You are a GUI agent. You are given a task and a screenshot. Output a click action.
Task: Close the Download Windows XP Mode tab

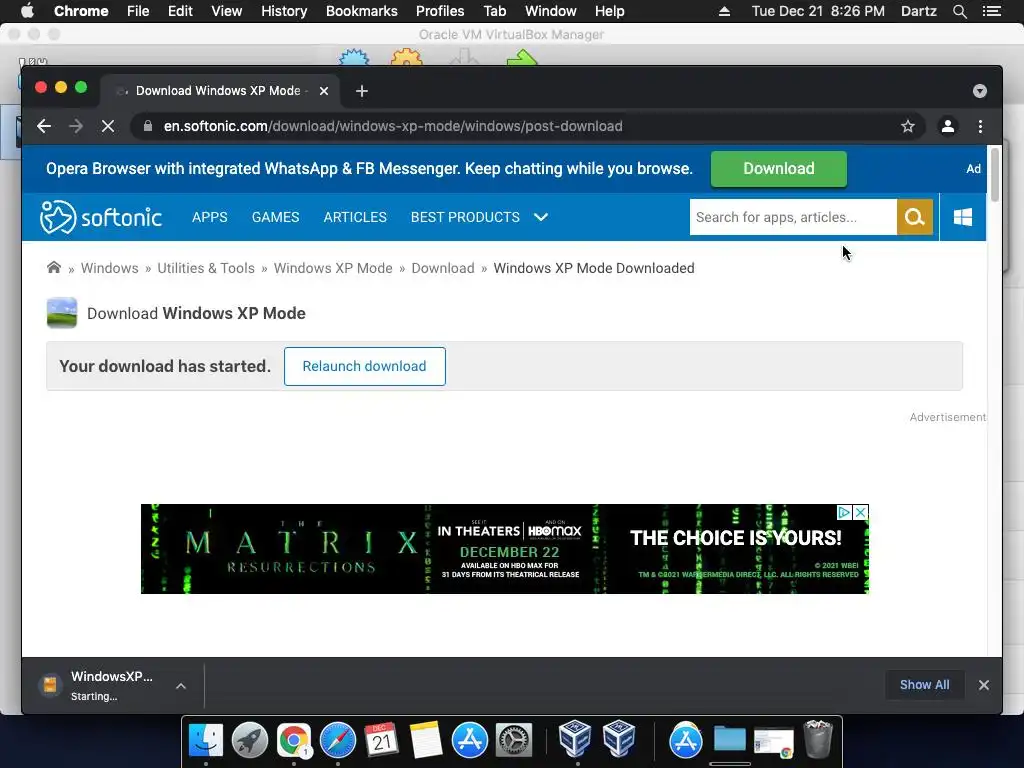324,91
